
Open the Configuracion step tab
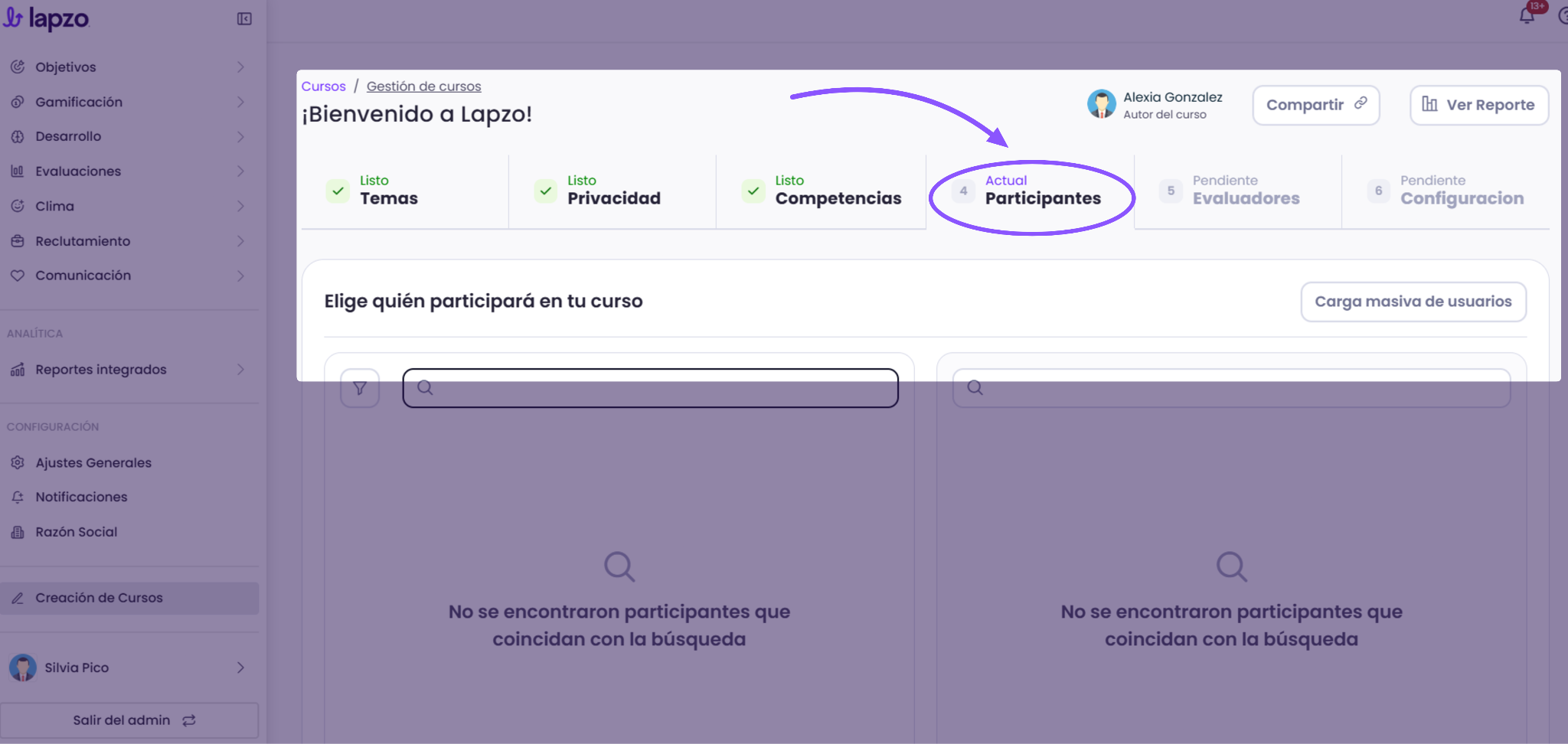[x=1445, y=191]
